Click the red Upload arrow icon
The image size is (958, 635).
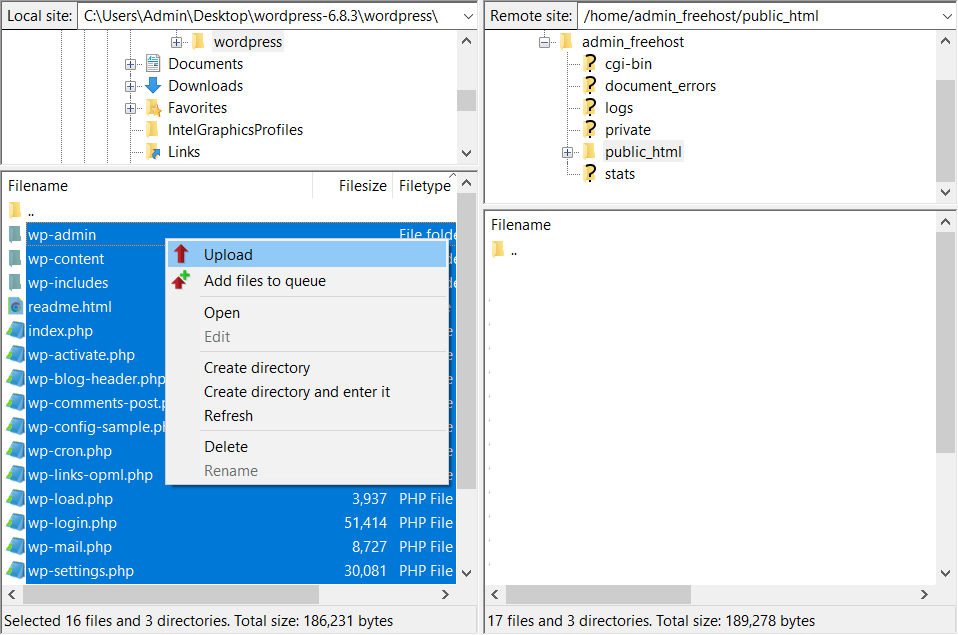pos(181,255)
